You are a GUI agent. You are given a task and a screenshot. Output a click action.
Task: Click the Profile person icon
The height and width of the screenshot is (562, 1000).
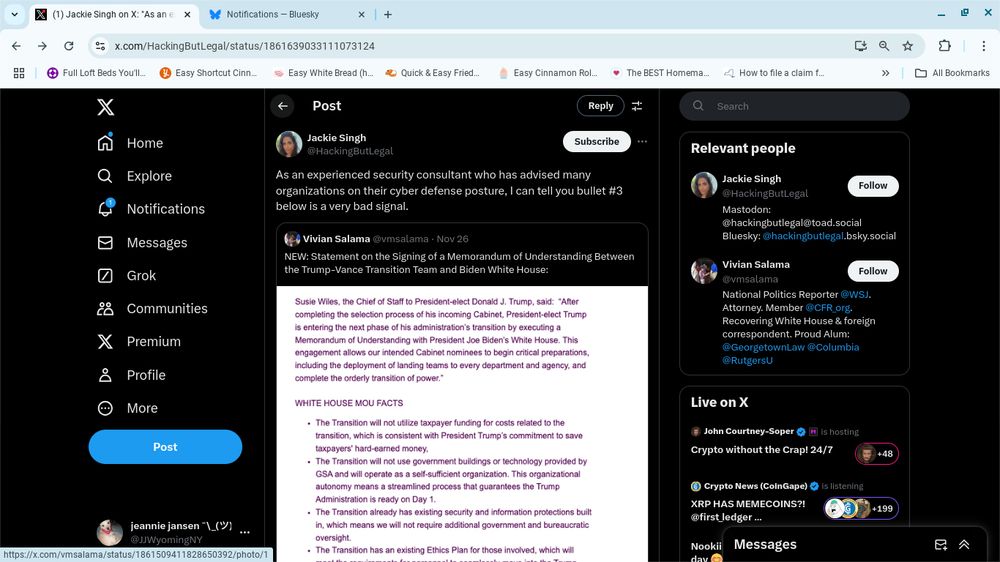pyautogui.click(x=105, y=375)
